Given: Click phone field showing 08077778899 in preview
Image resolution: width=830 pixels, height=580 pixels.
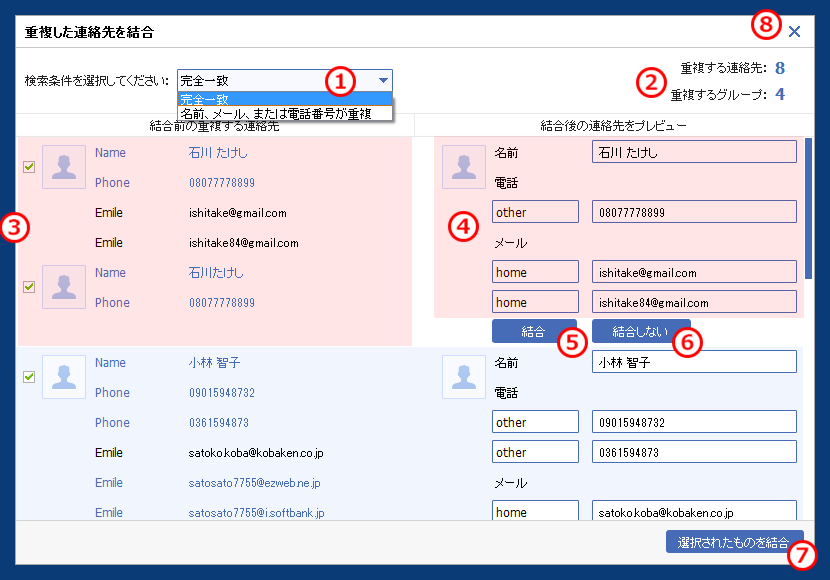Looking at the screenshot, I should (694, 212).
